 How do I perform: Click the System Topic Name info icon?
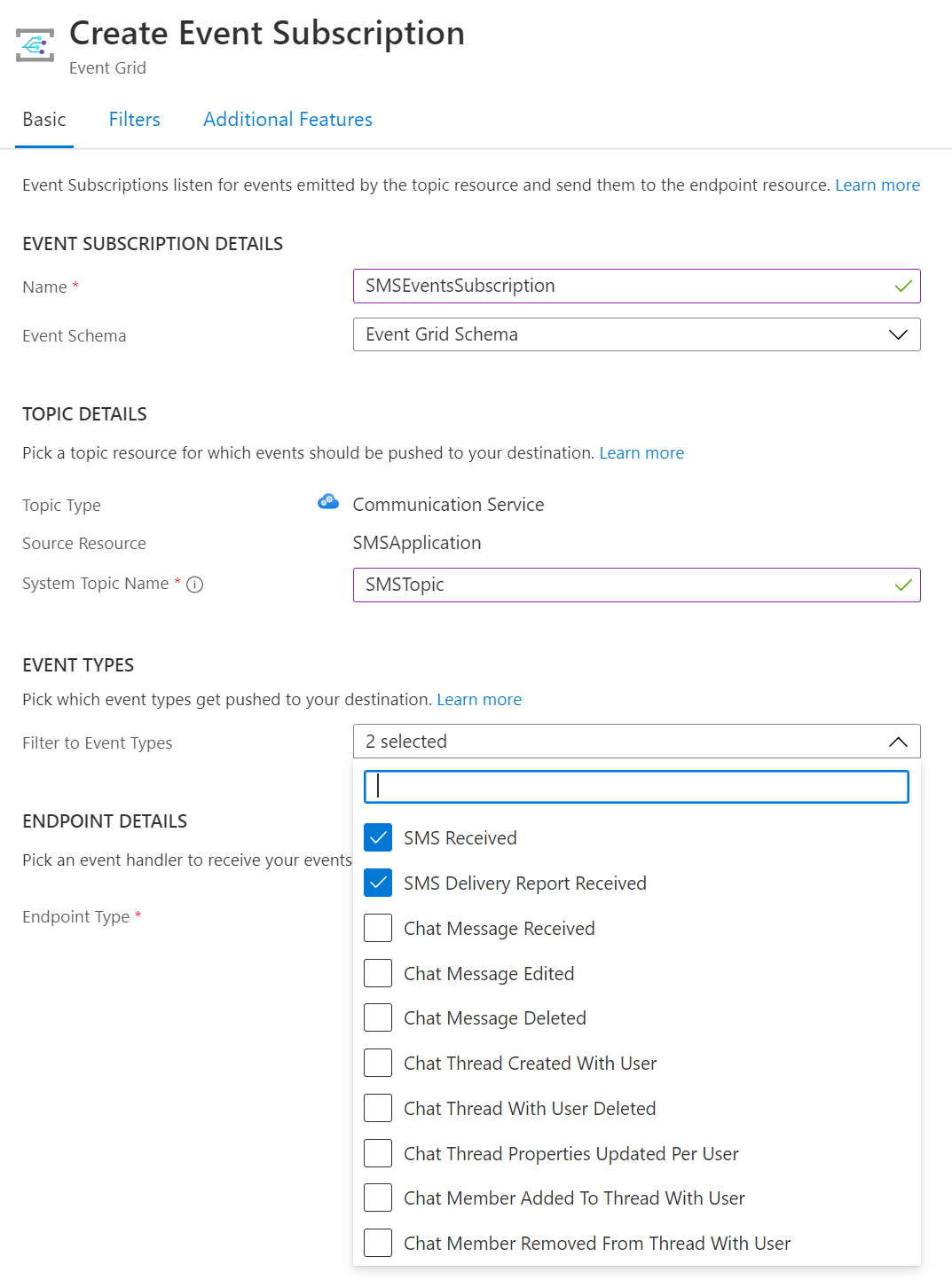pyautogui.click(x=195, y=585)
